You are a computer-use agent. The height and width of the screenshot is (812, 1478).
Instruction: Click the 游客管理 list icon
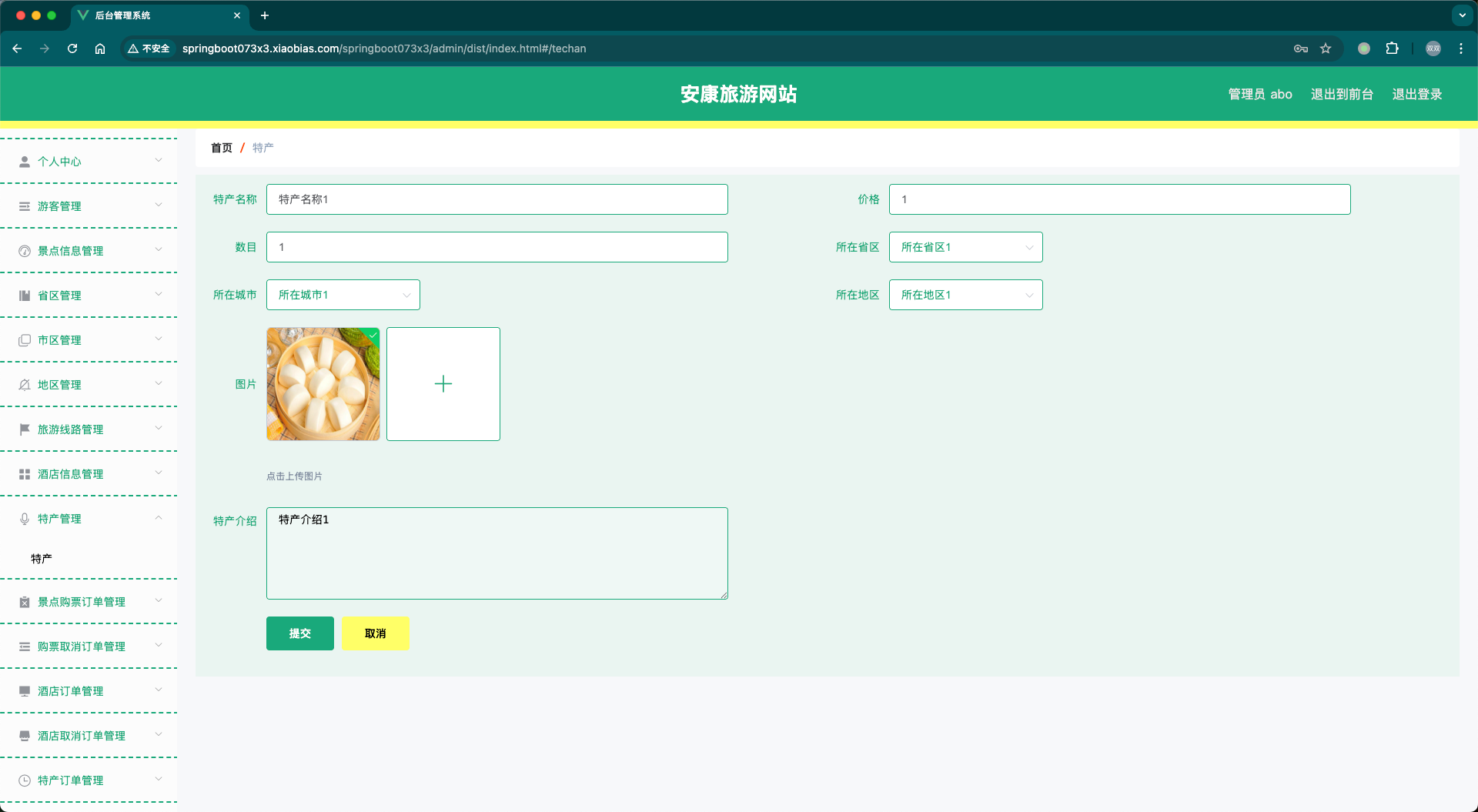25,206
